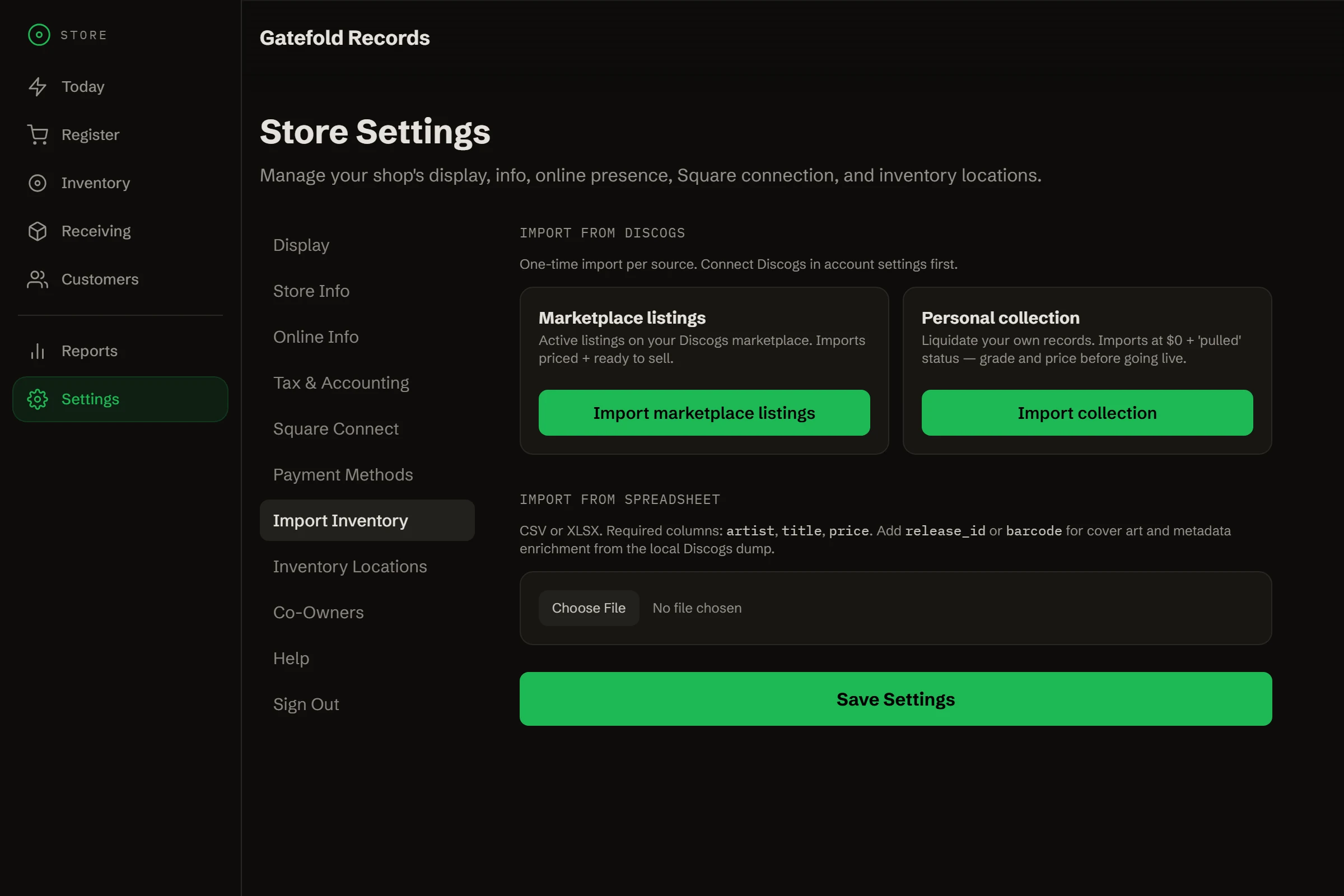Click Sign Out
Viewport: 1344px width, 896px height.
[x=367, y=704]
